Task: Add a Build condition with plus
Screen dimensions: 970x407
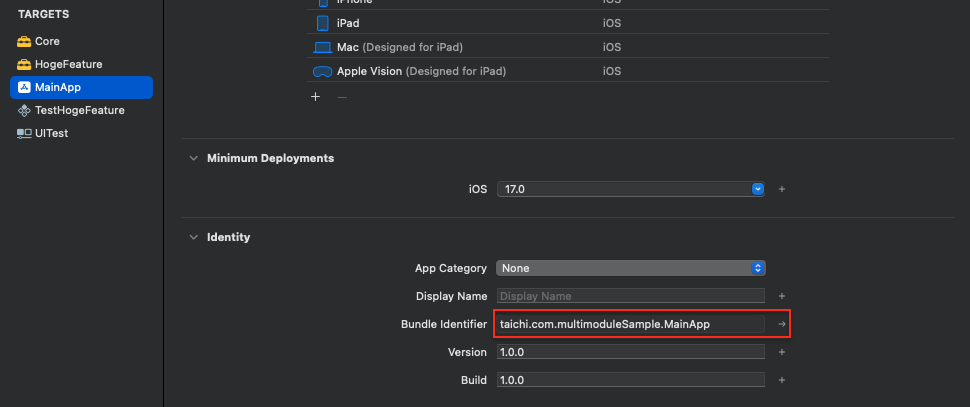Action: tap(782, 380)
